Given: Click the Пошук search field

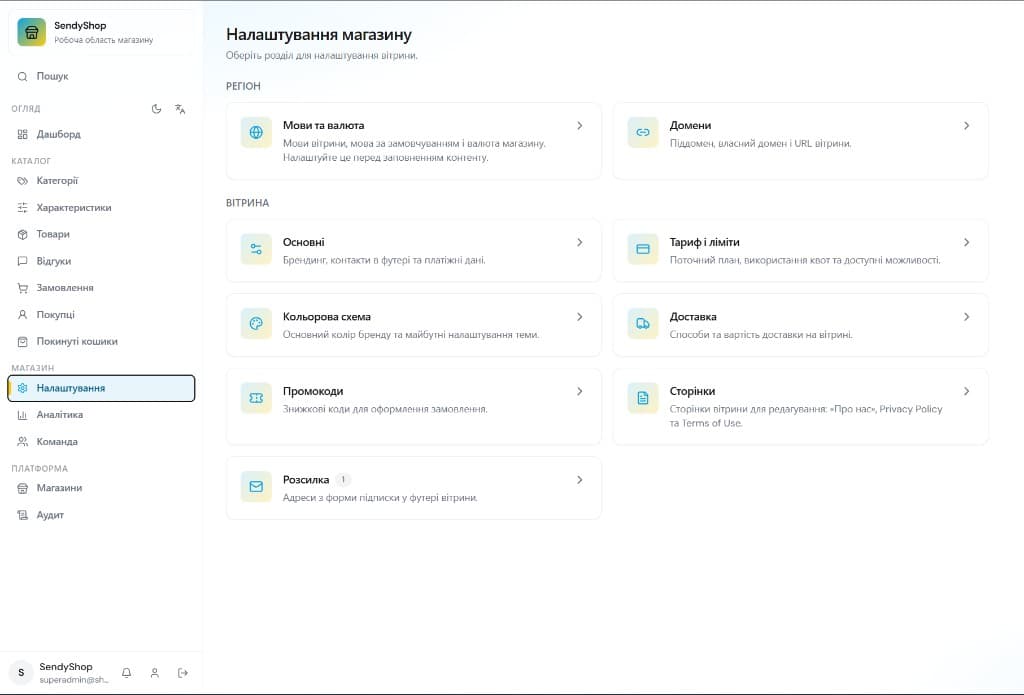Looking at the screenshot, I should 101,76.
